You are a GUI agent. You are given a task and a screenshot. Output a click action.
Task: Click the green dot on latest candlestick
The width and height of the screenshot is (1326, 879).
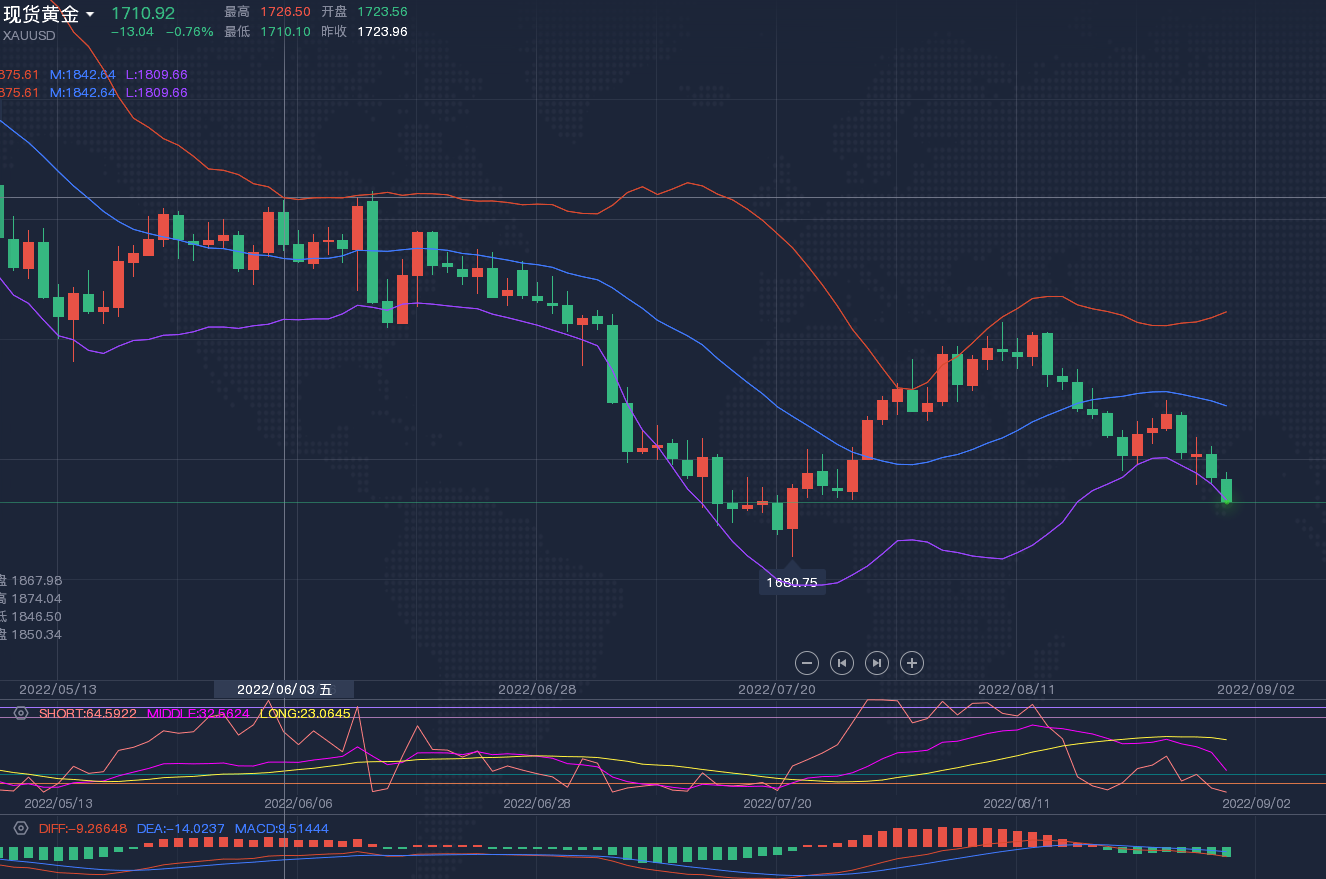click(1226, 500)
